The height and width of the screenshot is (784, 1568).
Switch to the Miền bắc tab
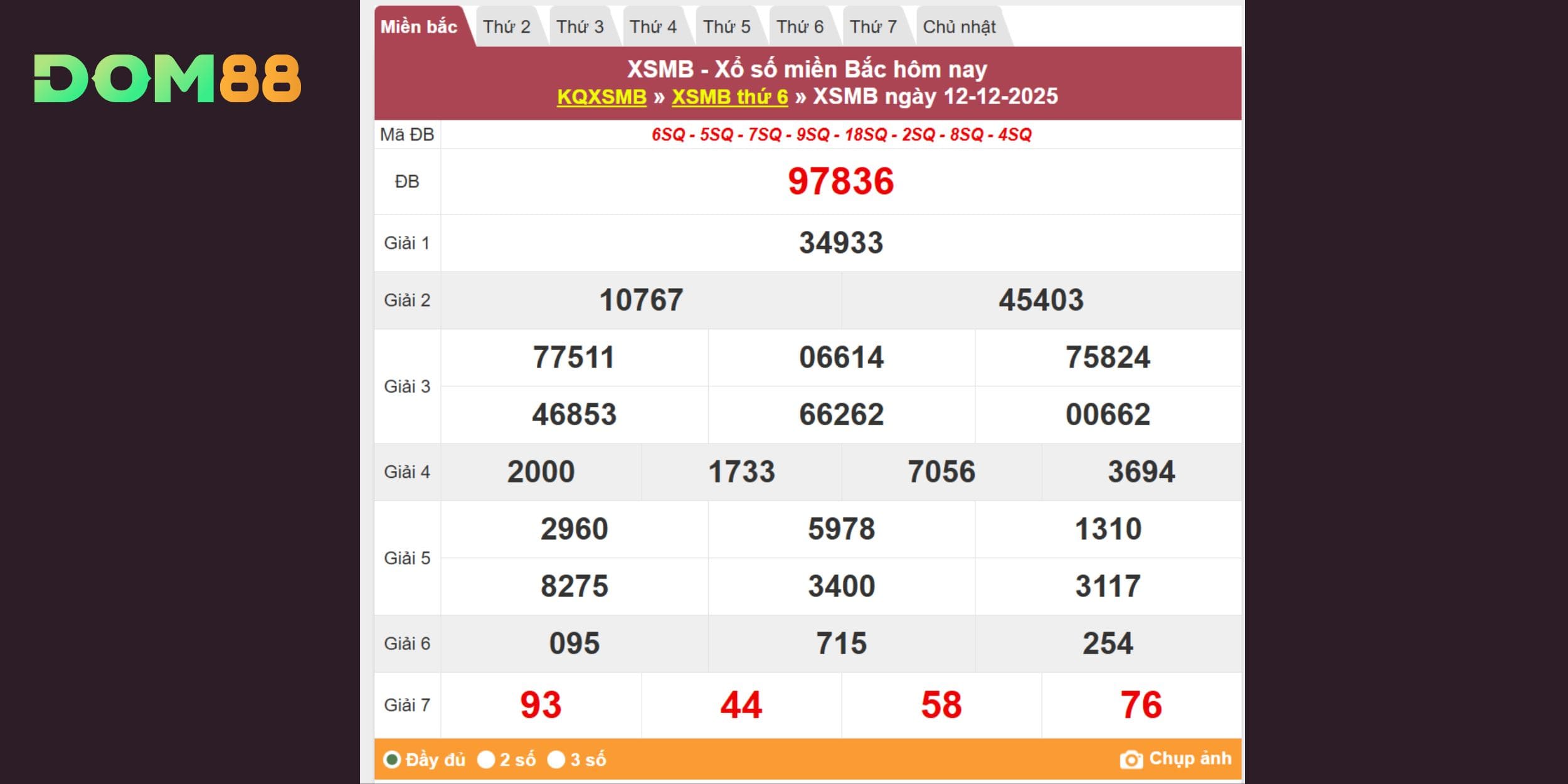419,27
